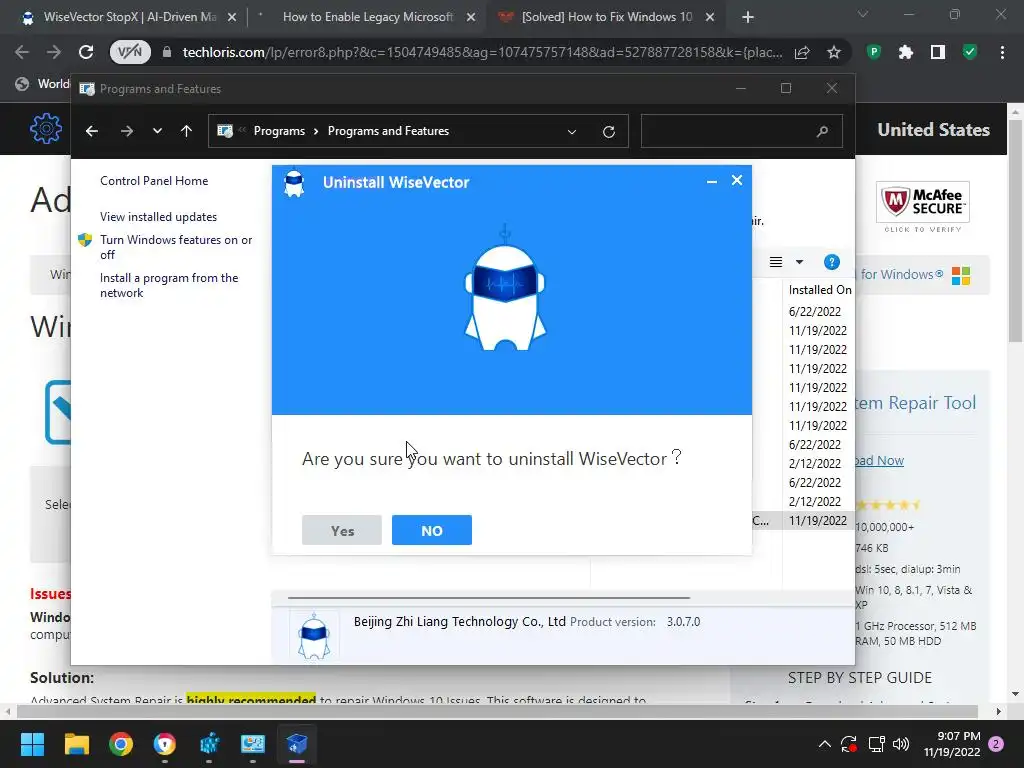Open Install a program from the network
Image resolution: width=1024 pixels, height=768 pixels.
tap(169, 285)
